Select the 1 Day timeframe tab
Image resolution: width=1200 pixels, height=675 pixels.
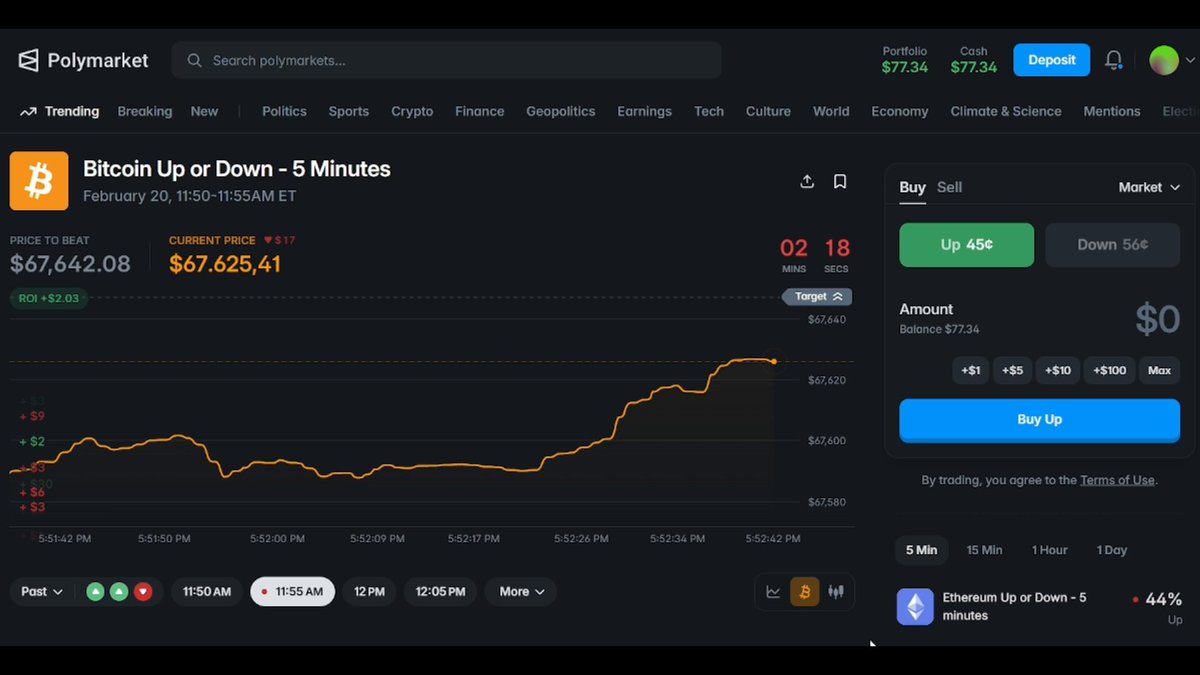(x=1112, y=550)
